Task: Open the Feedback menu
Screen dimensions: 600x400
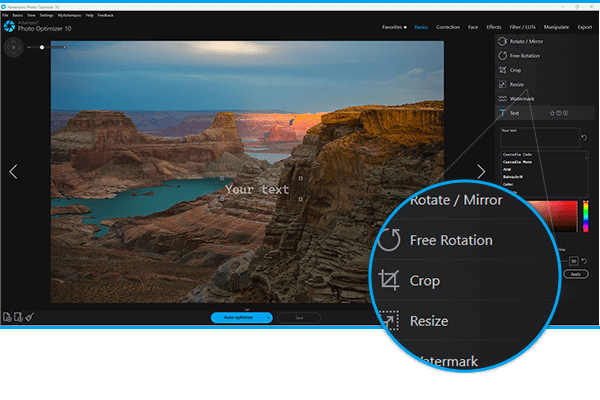Action: 105,15
